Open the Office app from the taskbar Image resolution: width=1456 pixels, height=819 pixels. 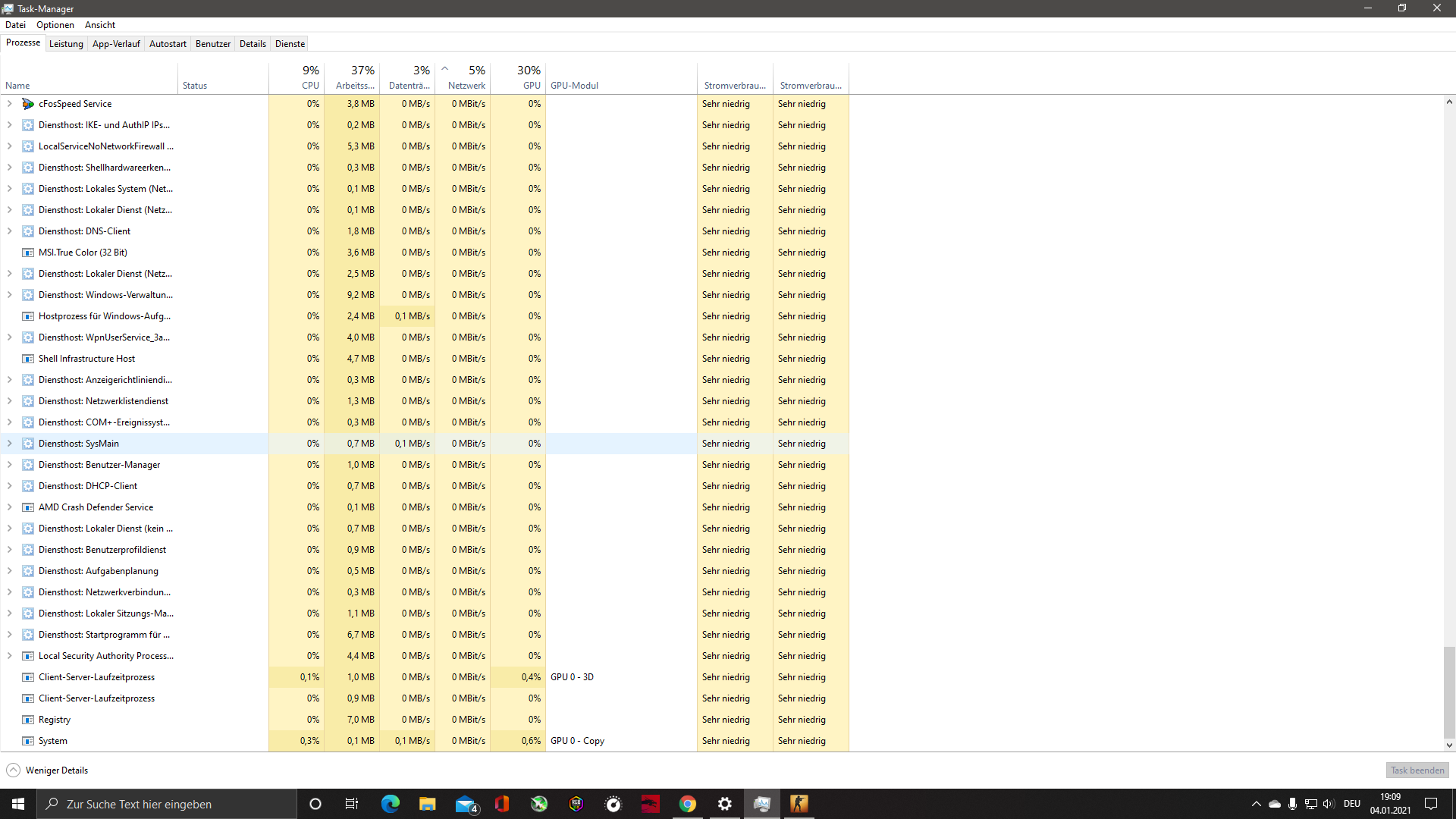pyautogui.click(x=501, y=804)
